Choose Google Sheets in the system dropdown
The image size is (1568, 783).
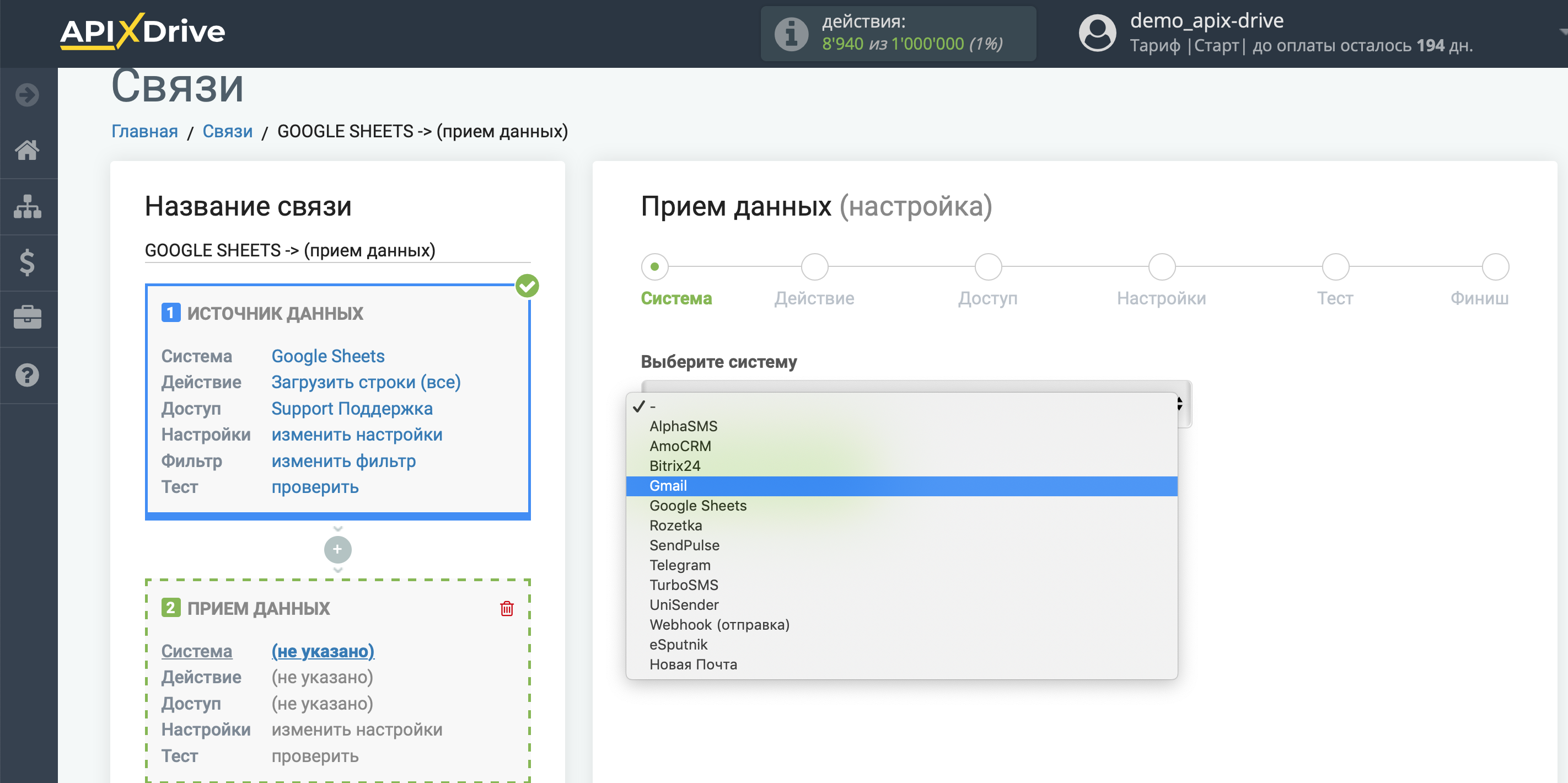pos(901,505)
